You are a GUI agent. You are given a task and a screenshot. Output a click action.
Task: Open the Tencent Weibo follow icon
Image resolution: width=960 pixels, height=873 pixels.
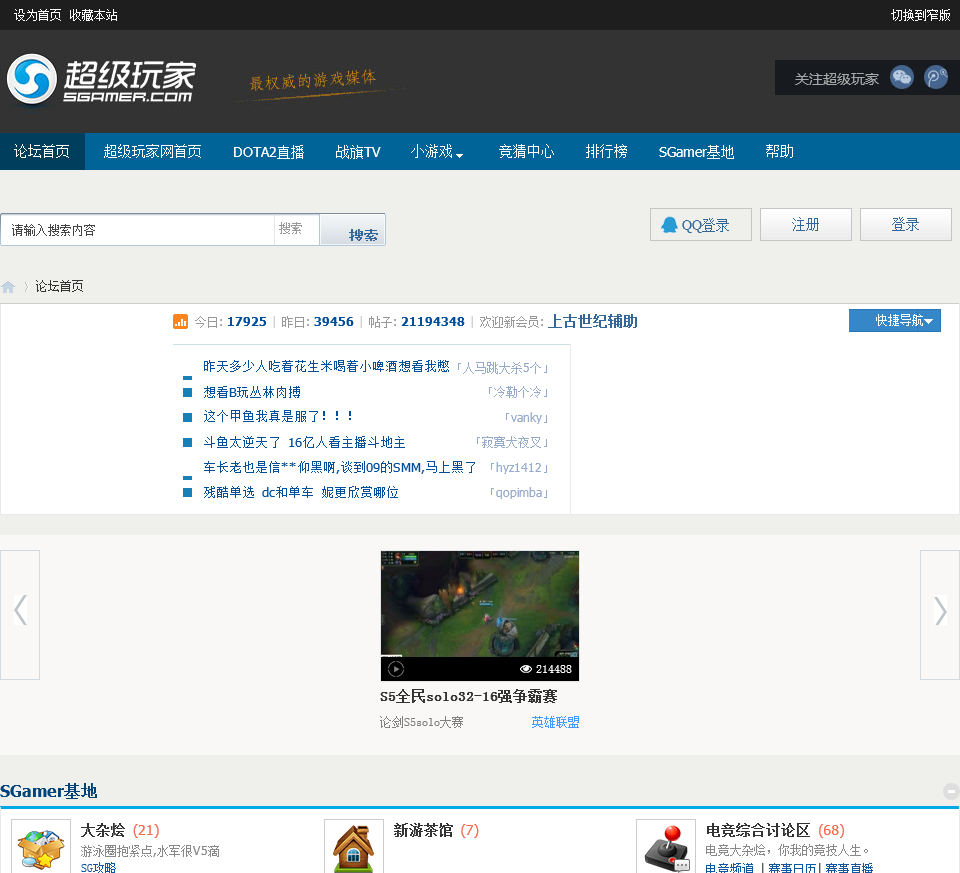pyautogui.click(x=936, y=78)
